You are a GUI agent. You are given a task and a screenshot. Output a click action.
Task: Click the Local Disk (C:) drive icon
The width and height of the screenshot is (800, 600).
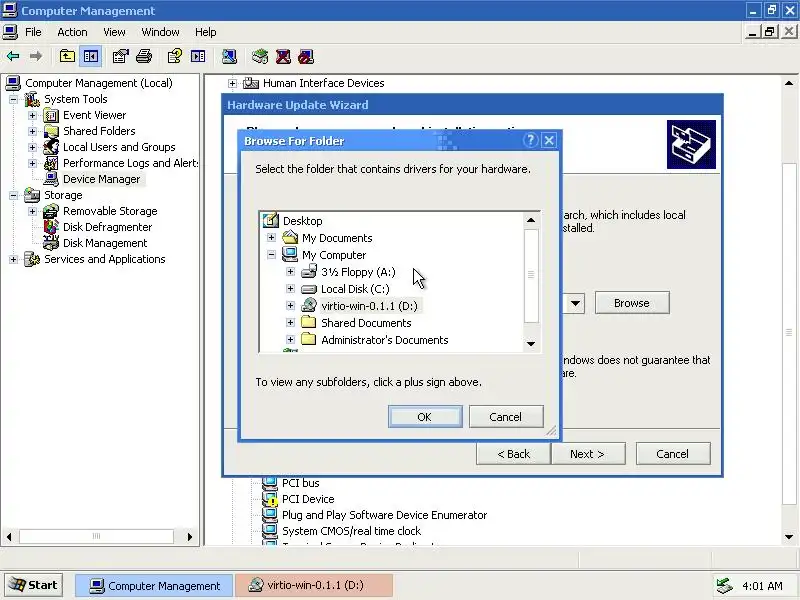(x=309, y=289)
